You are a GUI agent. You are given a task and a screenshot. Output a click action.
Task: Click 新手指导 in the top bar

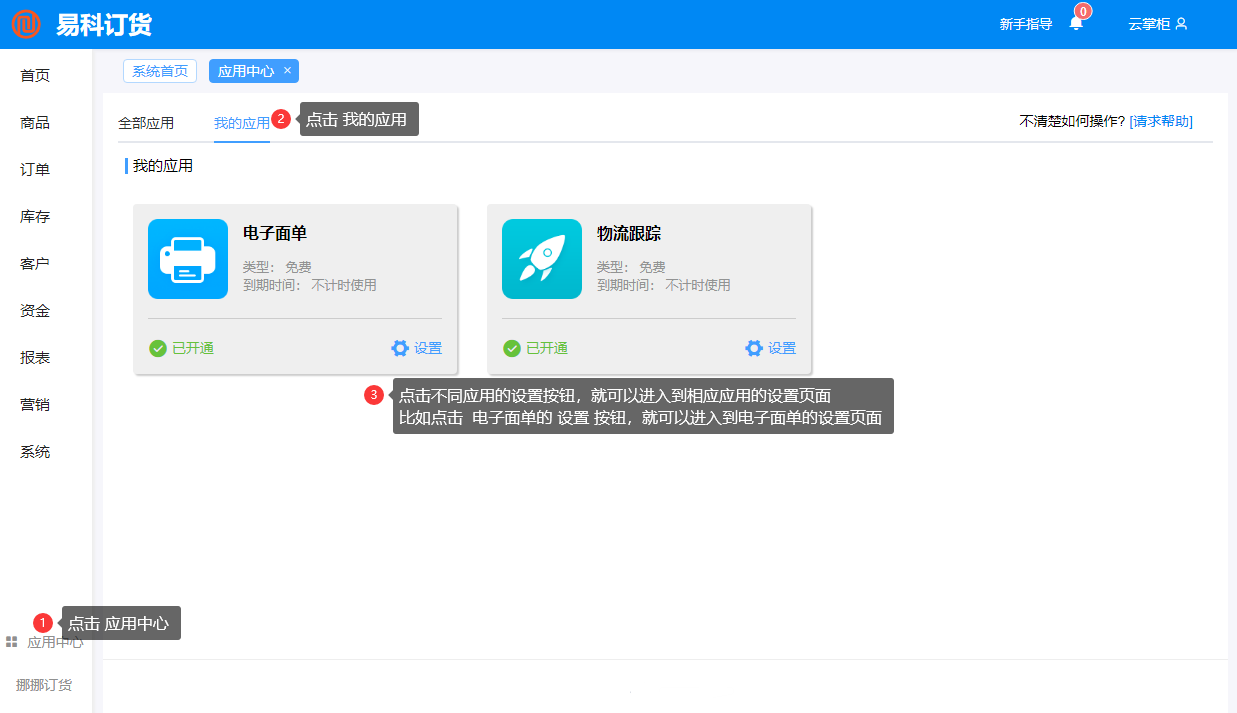pyautogui.click(x=1025, y=24)
